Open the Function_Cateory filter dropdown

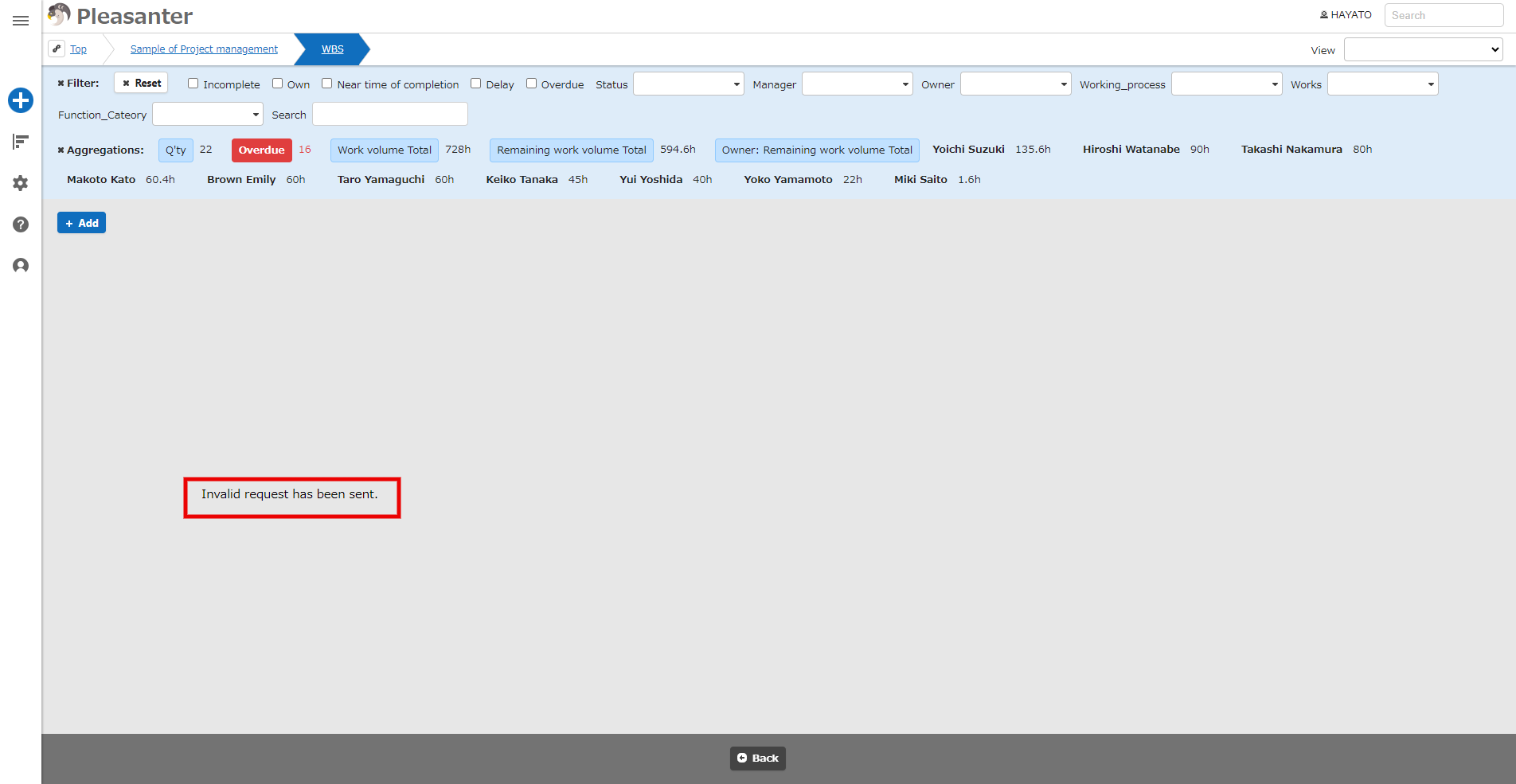pos(207,114)
